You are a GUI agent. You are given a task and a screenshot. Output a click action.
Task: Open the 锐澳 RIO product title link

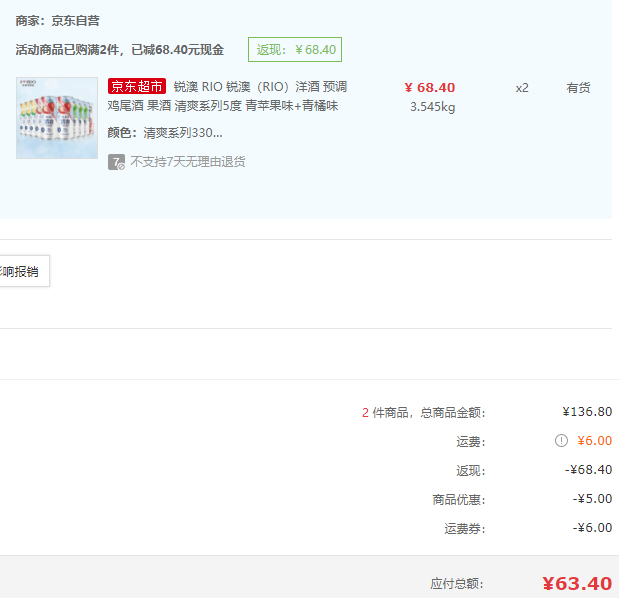point(227,96)
